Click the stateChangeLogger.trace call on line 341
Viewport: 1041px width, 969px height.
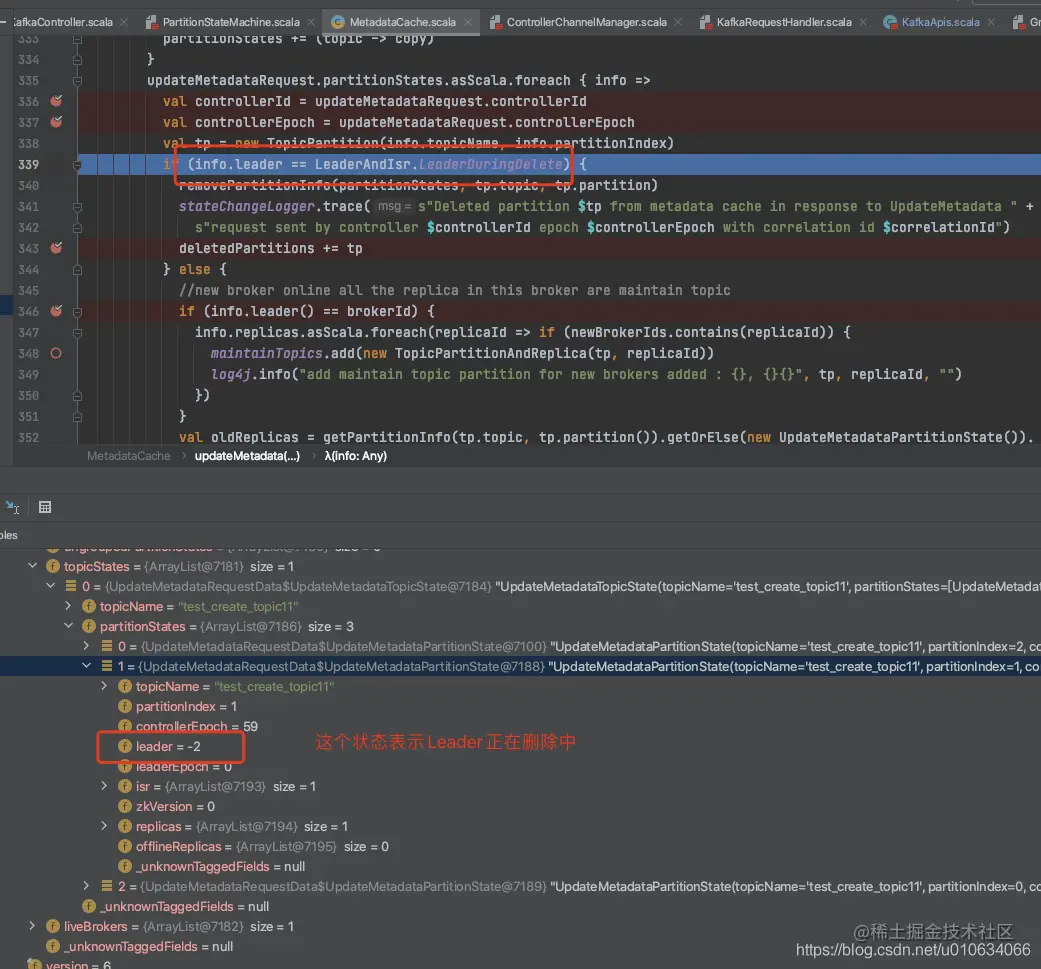coord(270,206)
